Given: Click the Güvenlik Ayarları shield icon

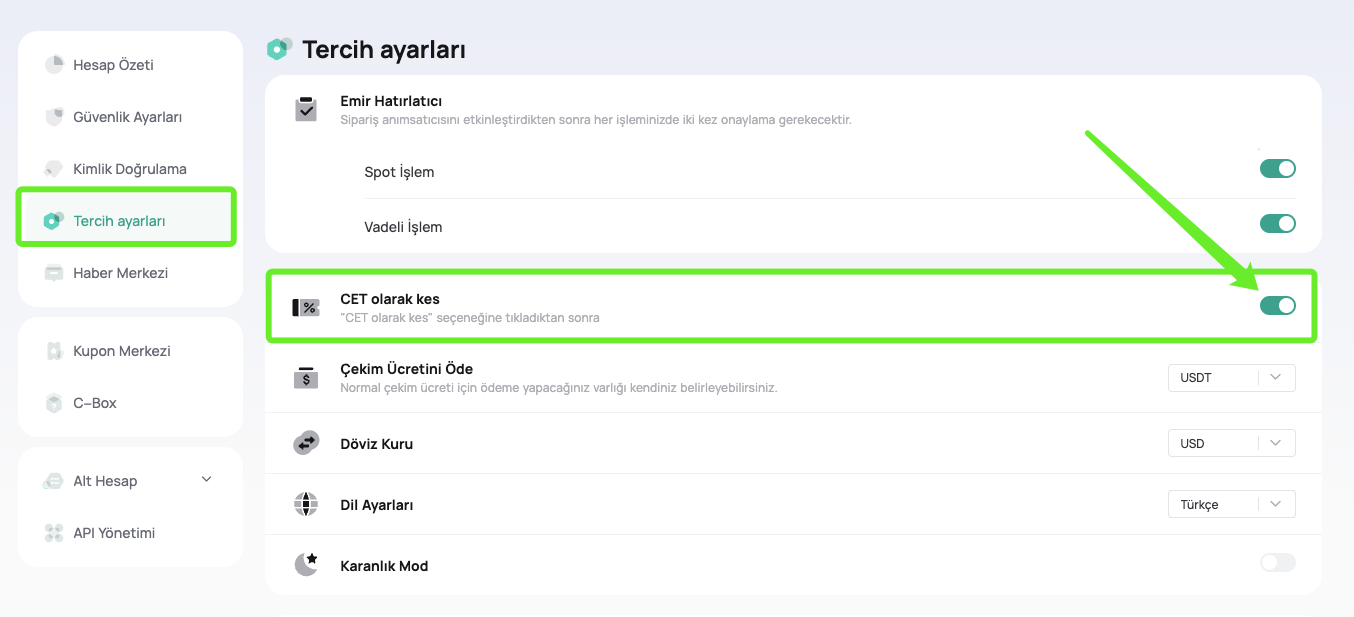Looking at the screenshot, I should pyautogui.click(x=54, y=117).
